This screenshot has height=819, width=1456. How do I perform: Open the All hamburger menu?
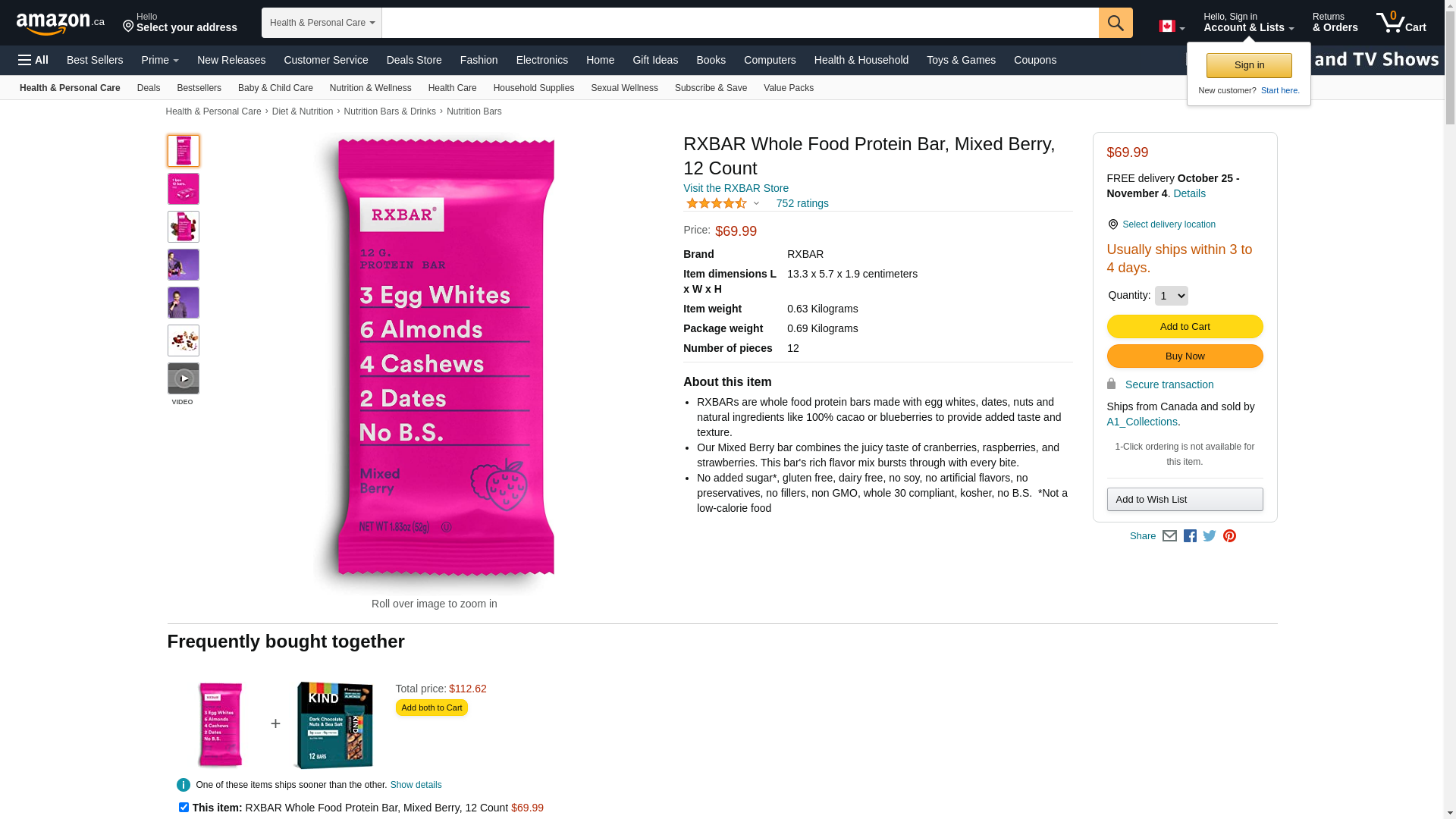point(33,60)
